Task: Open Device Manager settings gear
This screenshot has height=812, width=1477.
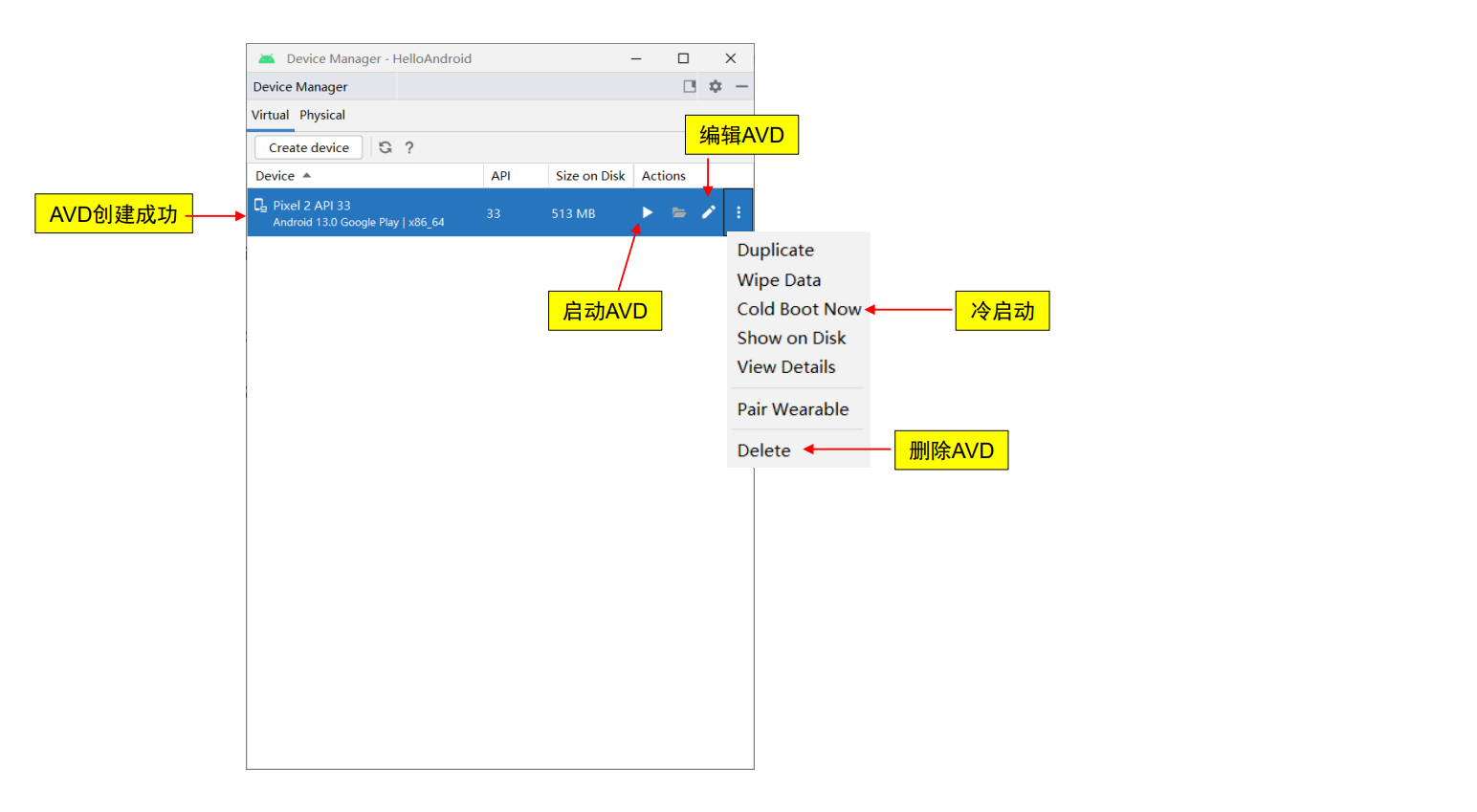Action: (x=716, y=86)
